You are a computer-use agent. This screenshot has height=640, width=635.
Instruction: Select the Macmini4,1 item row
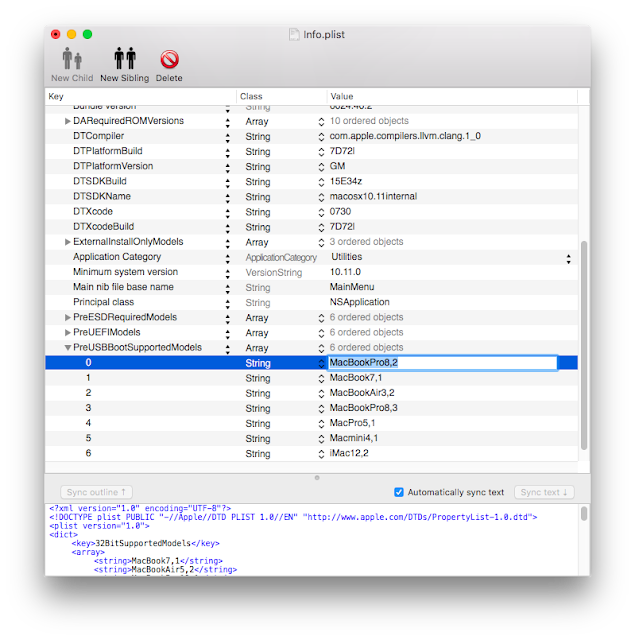311,438
